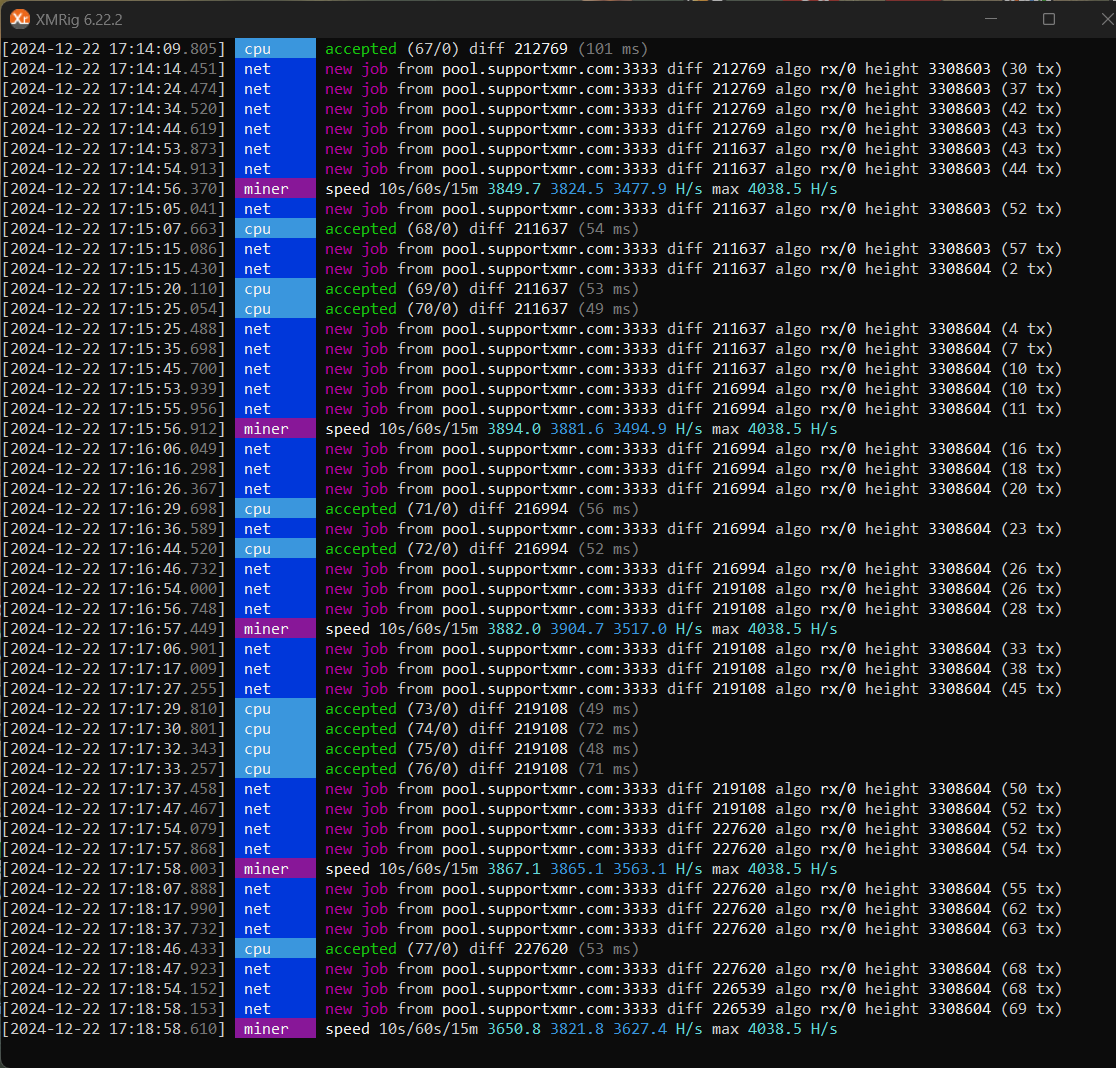Click the miner tag at 17:17:58 timestamp

pyautogui.click(x=265, y=869)
